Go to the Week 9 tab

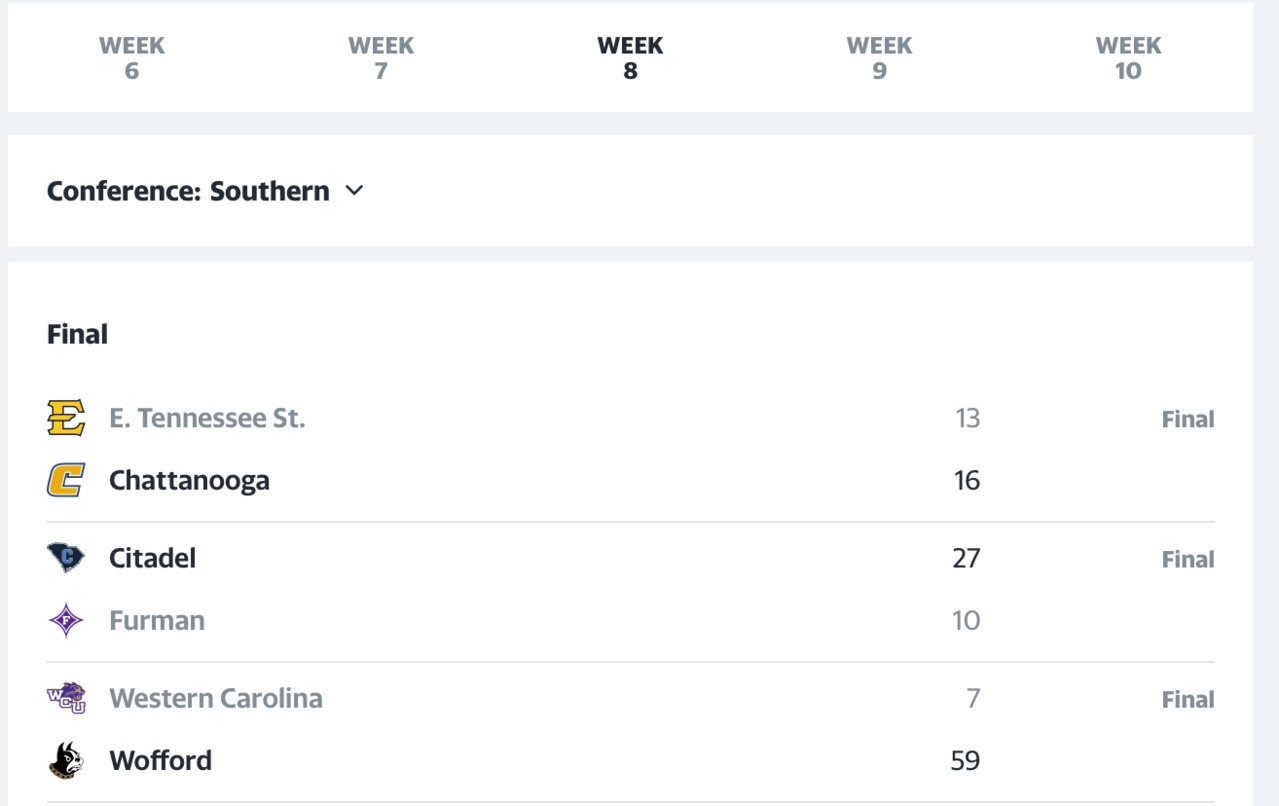tap(879, 58)
